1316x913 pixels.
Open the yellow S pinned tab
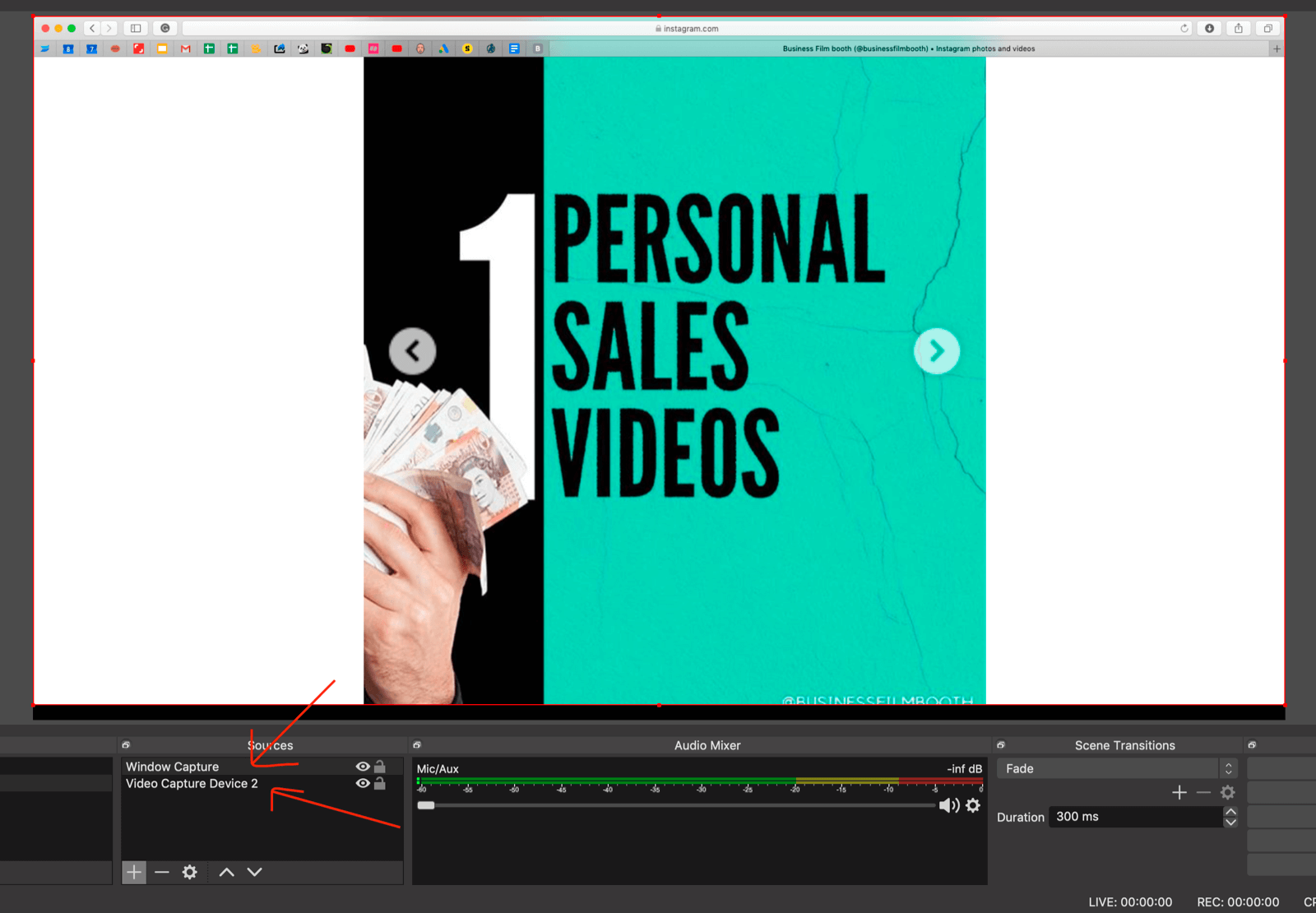point(467,49)
